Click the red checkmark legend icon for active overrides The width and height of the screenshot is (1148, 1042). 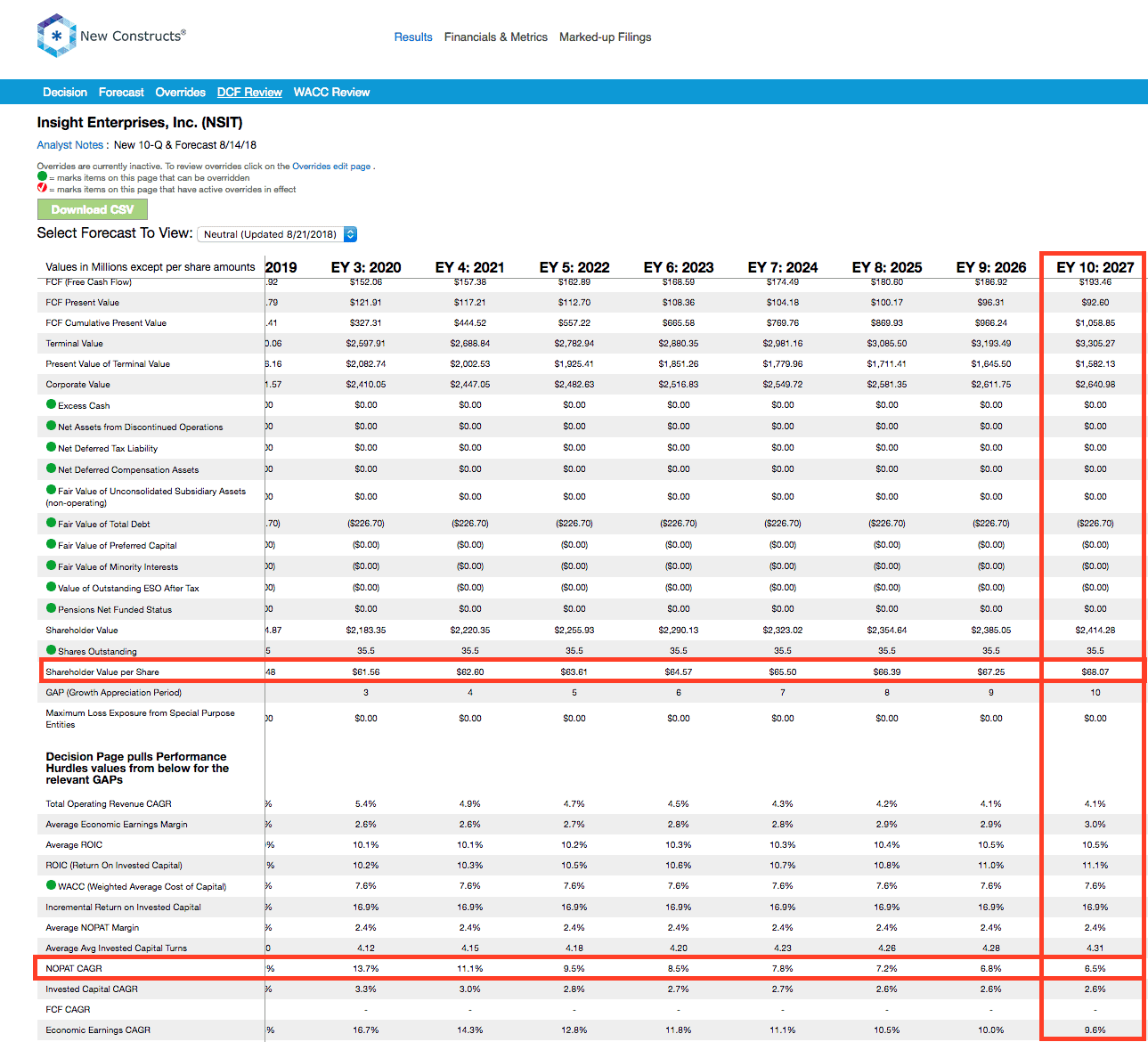coord(42,188)
